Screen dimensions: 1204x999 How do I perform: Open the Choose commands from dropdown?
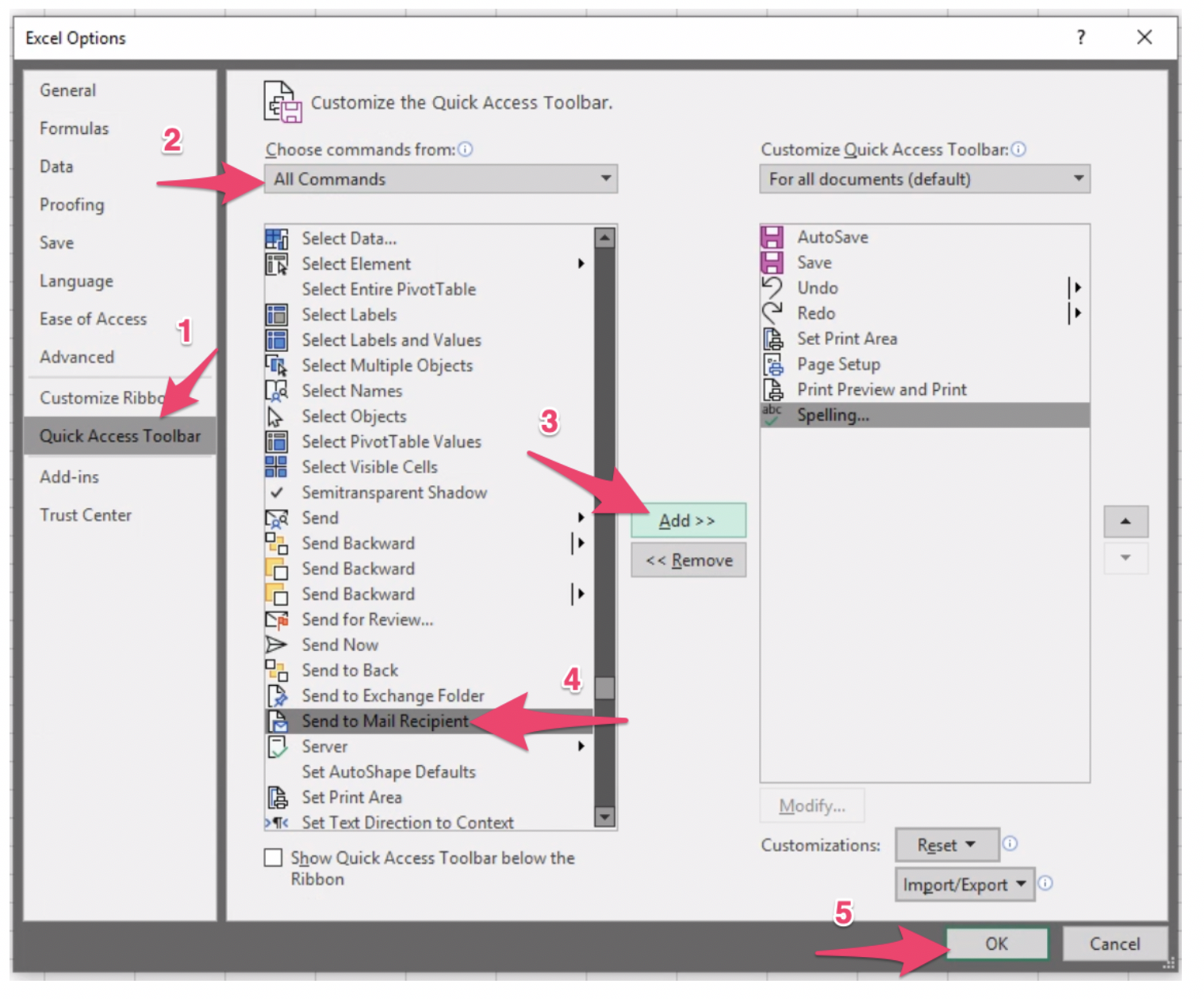441,179
